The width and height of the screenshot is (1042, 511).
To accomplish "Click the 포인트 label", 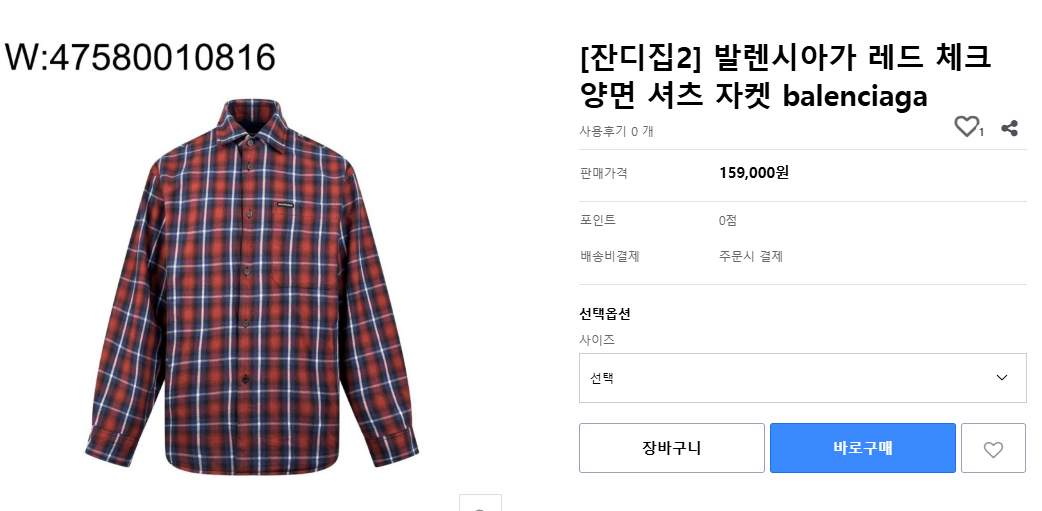I will point(597,220).
